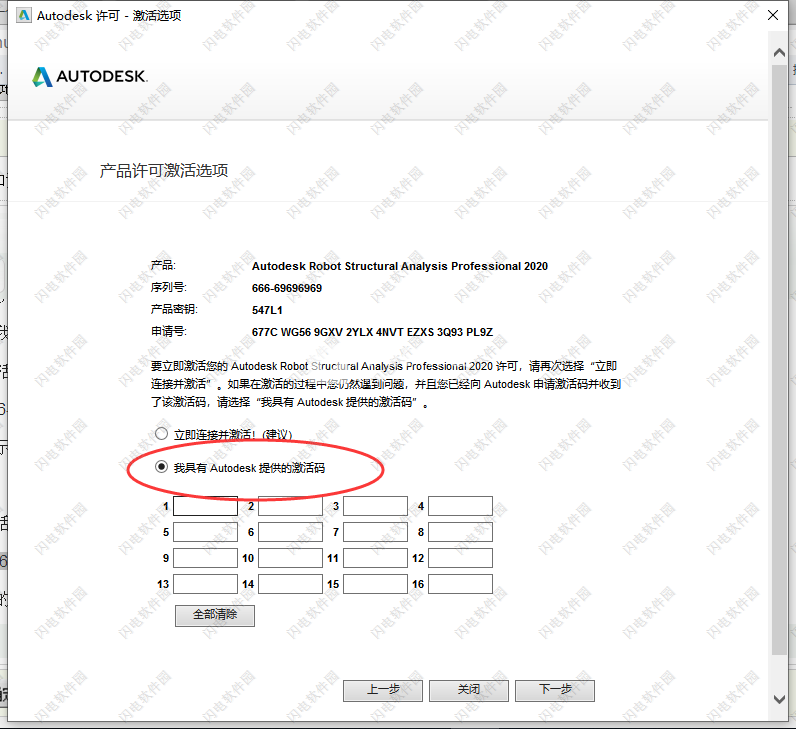This screenshot has height=729, width=796.
Task: Click activation code field 7
Action: [x=375, y=532]
